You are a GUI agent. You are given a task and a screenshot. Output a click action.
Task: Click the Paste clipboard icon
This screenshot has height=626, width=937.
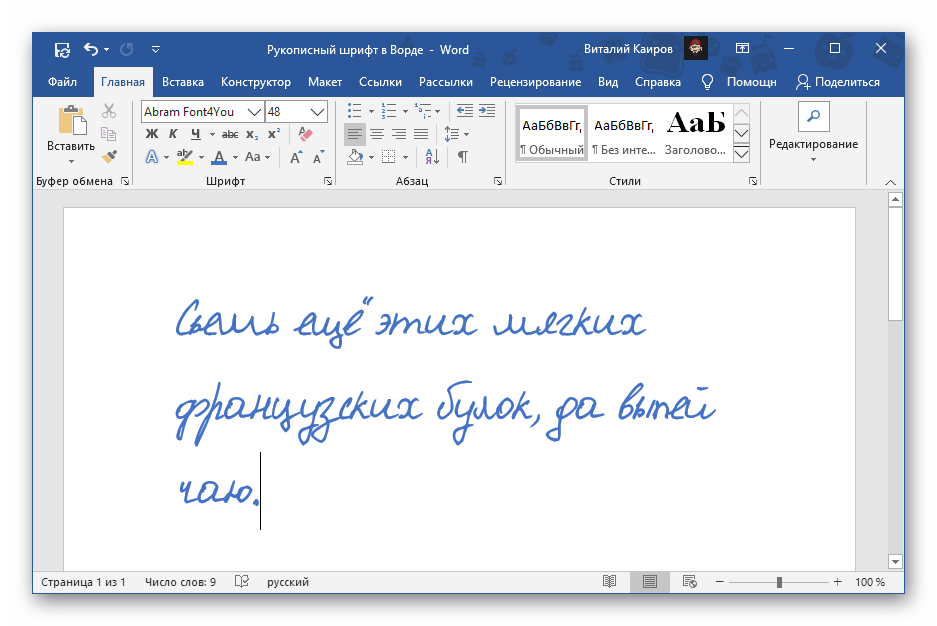[72, 120]
